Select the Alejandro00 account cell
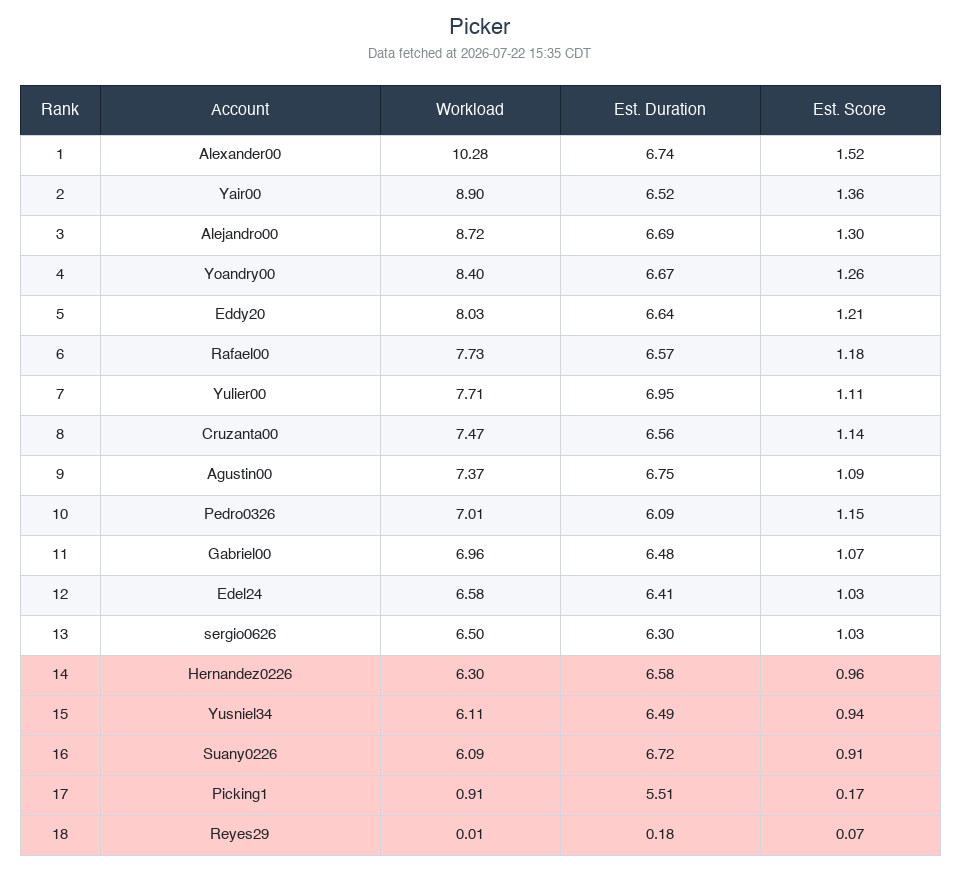Viewport: 960px width, 885px height. point(240,234)
